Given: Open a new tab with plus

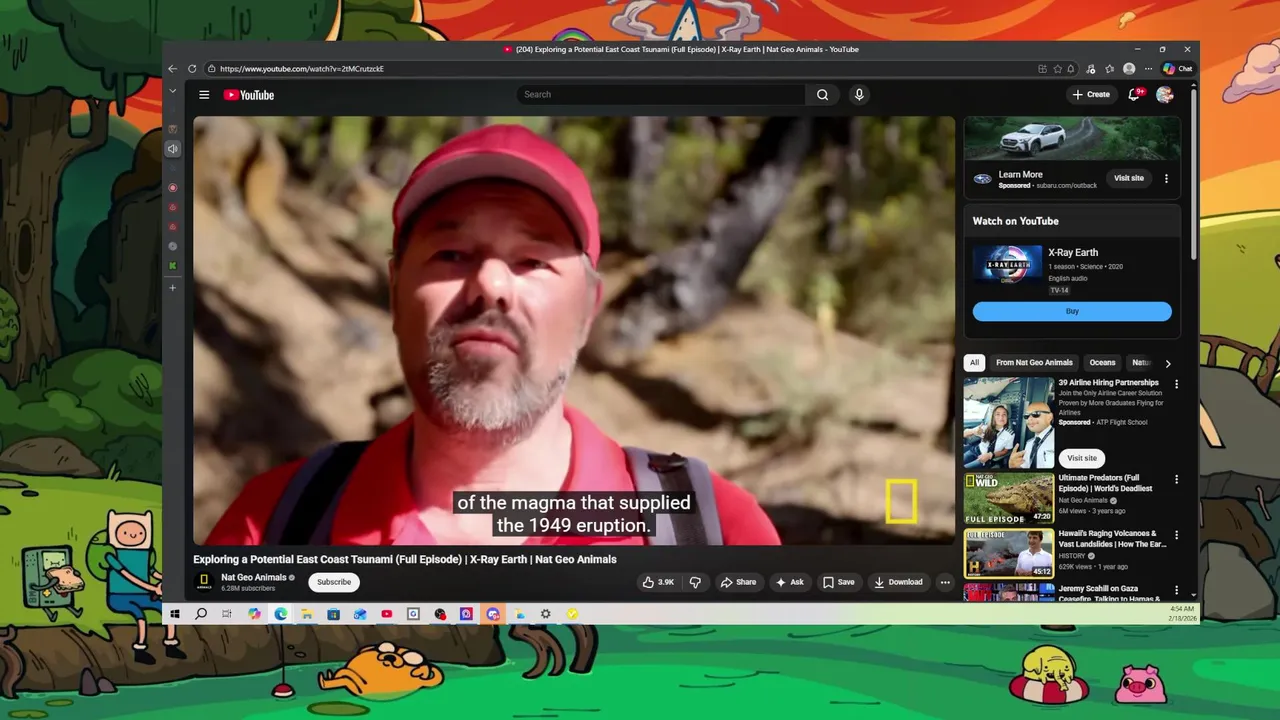Looking at the screenshot, I should (172, 288).
